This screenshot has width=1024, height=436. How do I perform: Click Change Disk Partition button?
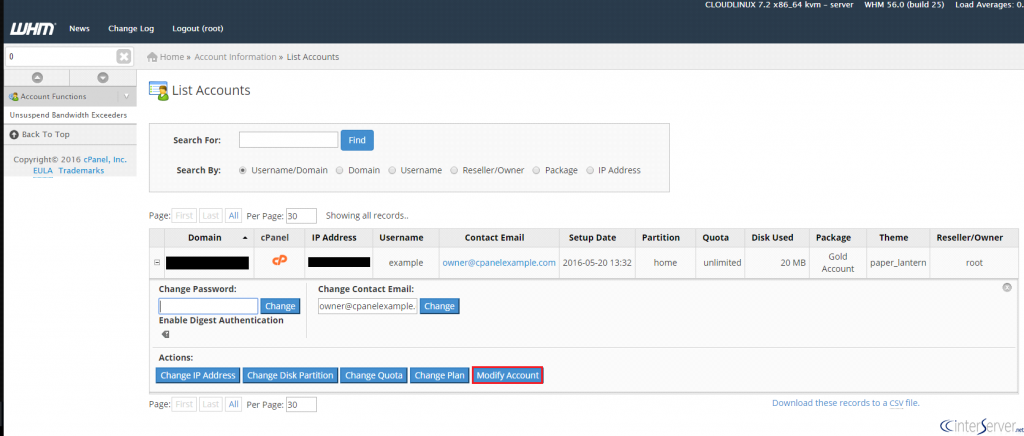point(290,375)
